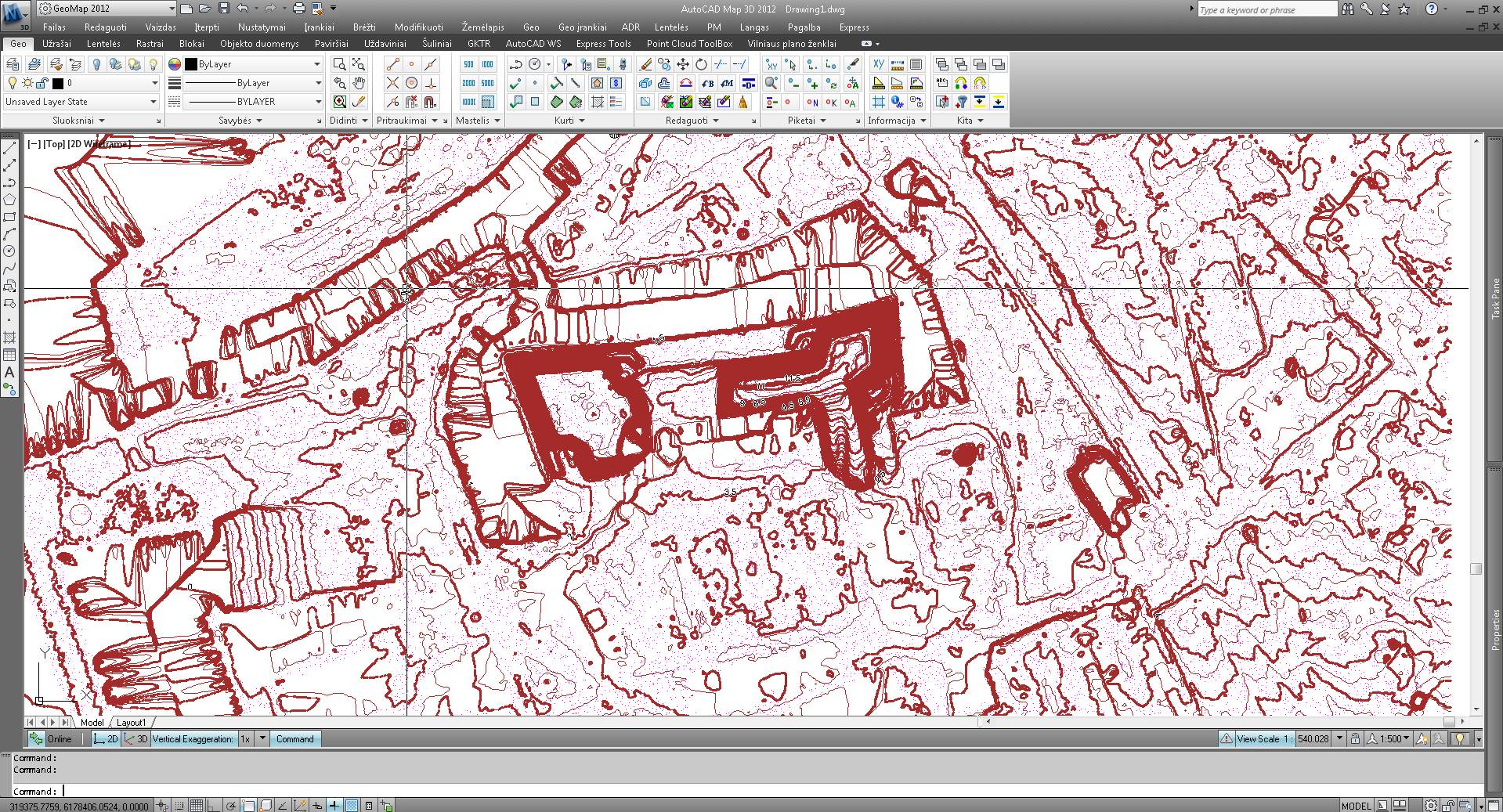The width and height of the screenshot is (1503, 812).
Task: Click the keyword search input field
Action: [x=1266, y=9]
